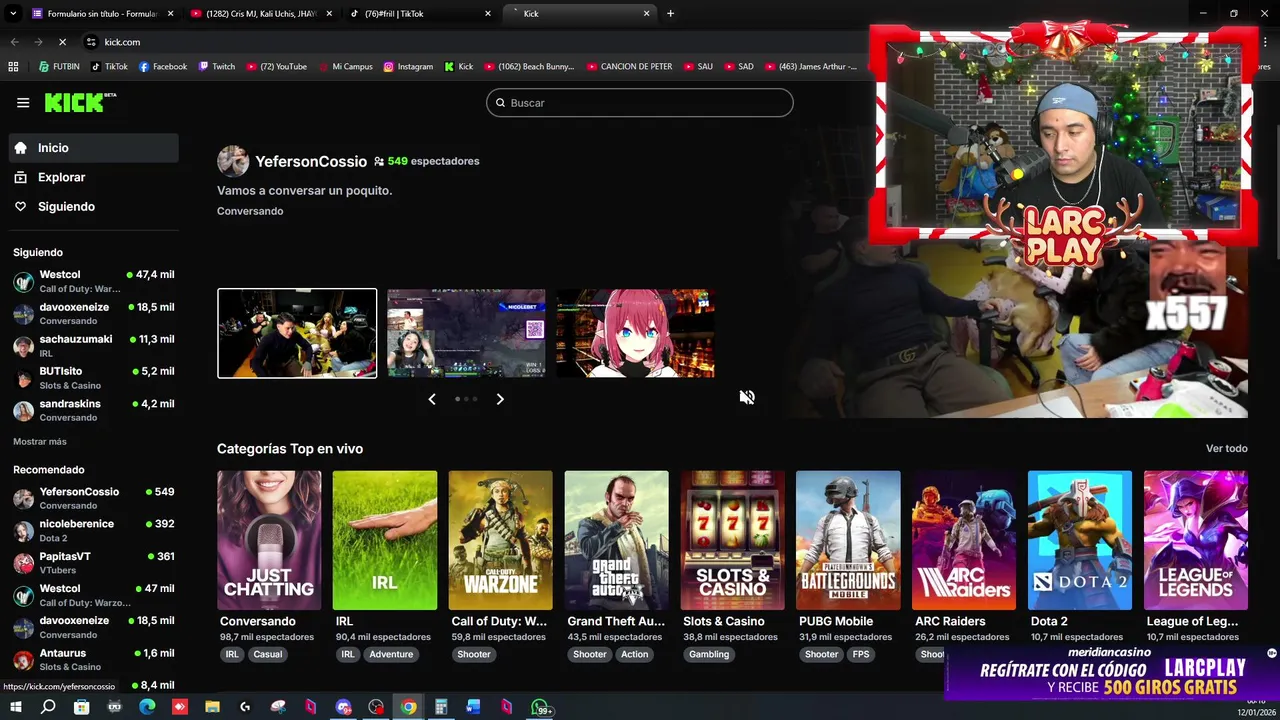
Task: Click the Buscar search field
Action: 640,103
